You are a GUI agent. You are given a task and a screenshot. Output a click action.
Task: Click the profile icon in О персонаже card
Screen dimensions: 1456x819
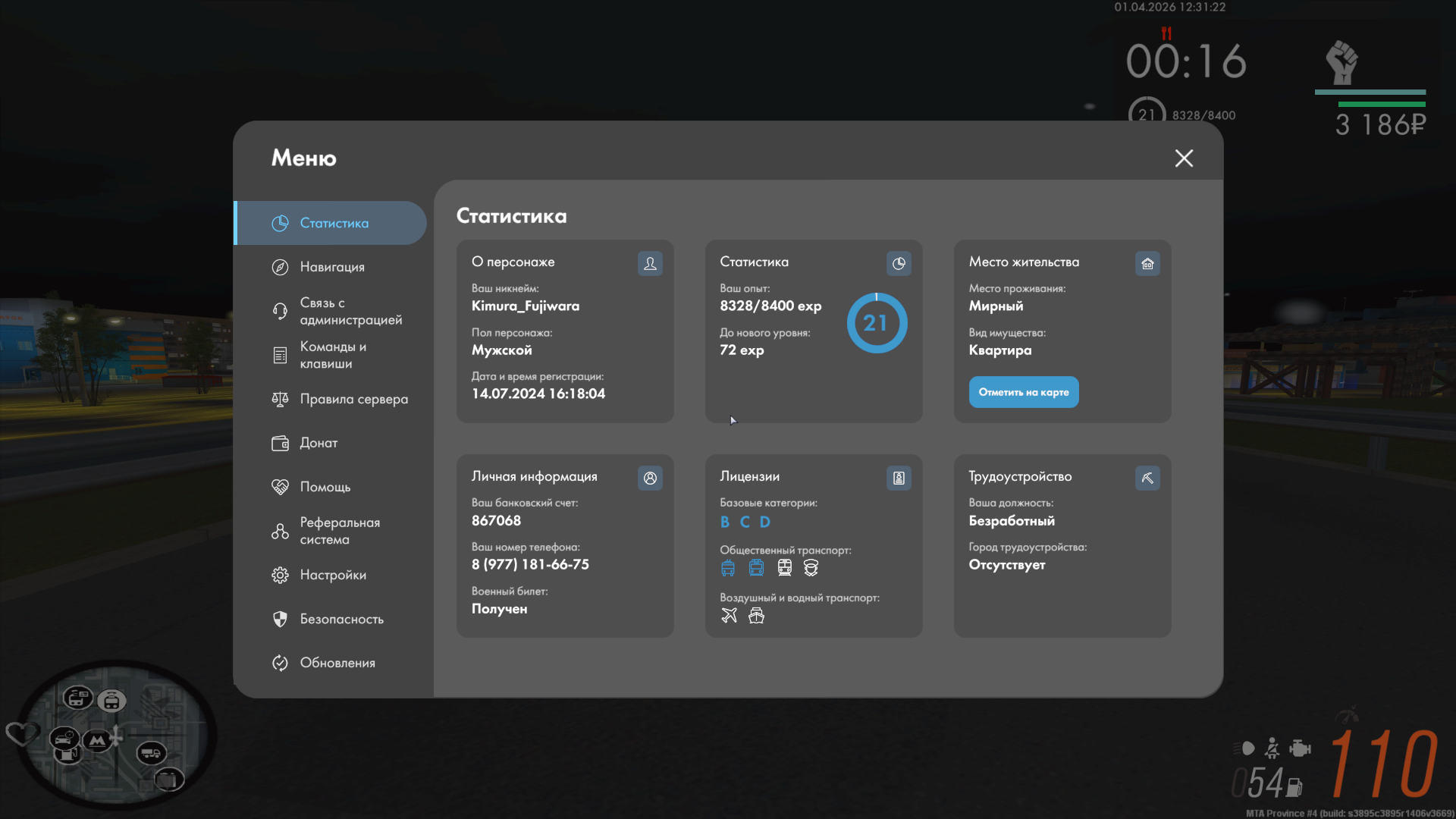pyautogui.click(x=650, y=263)
